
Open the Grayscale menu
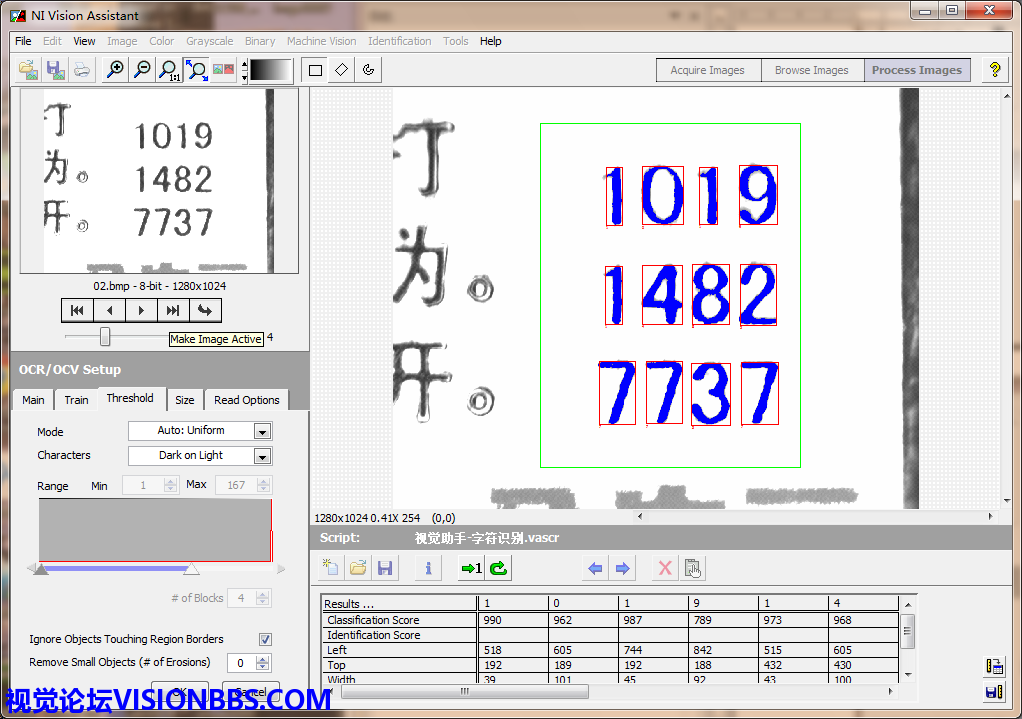[x=209, y=41]
